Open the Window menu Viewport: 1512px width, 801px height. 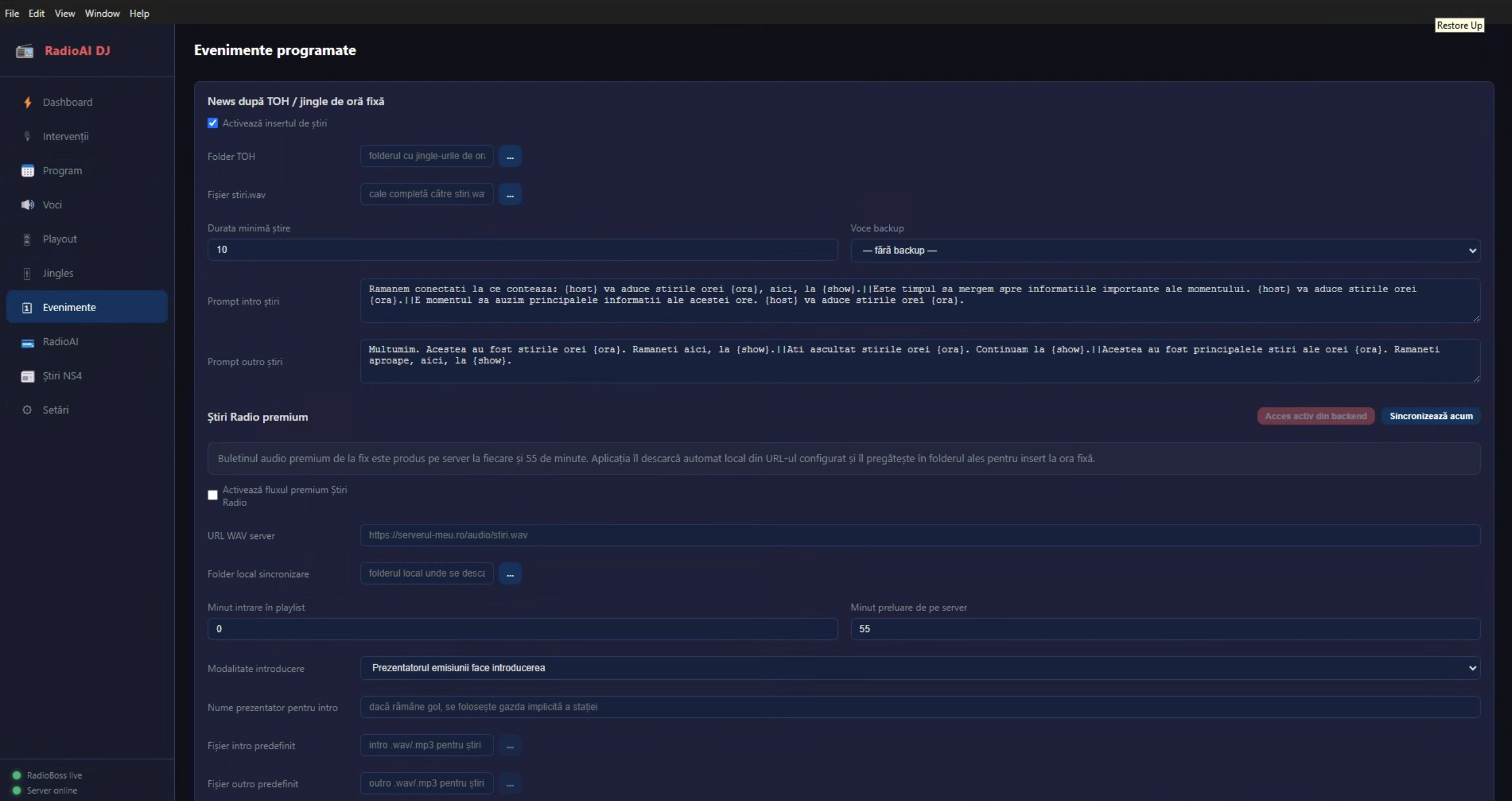[x=102, y=13]
